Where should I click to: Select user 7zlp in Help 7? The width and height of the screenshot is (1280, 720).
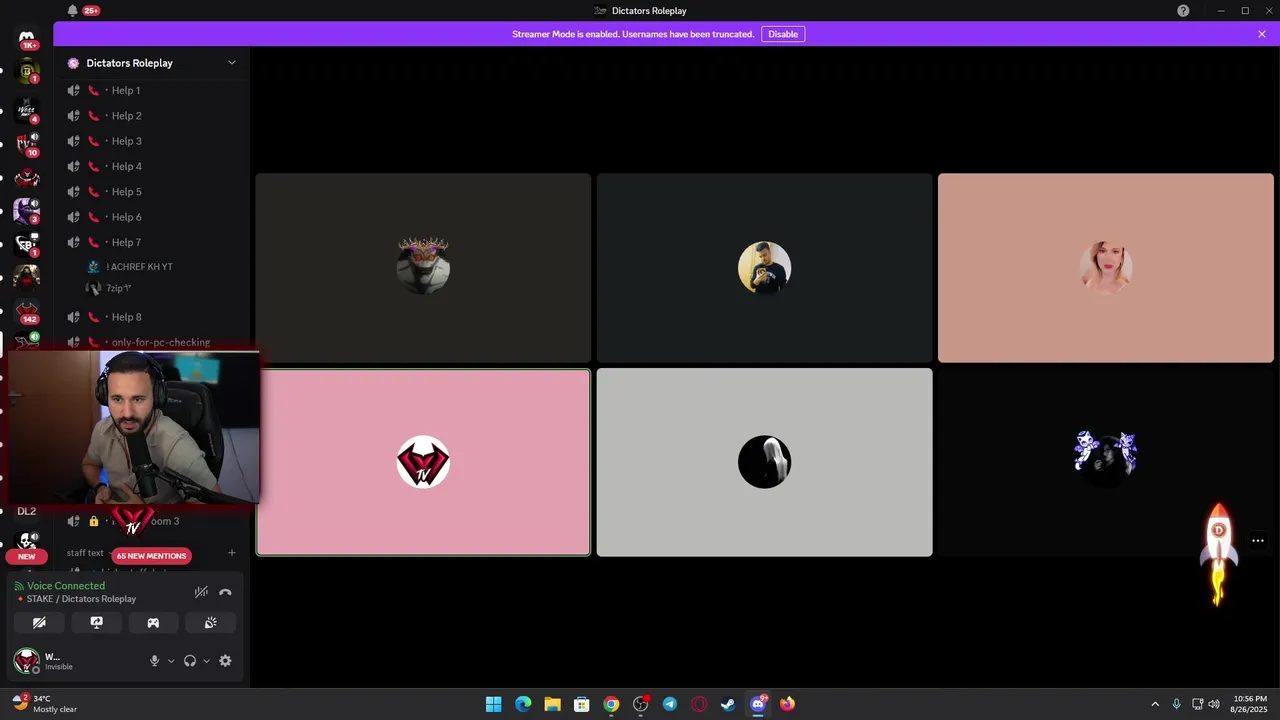120,288
